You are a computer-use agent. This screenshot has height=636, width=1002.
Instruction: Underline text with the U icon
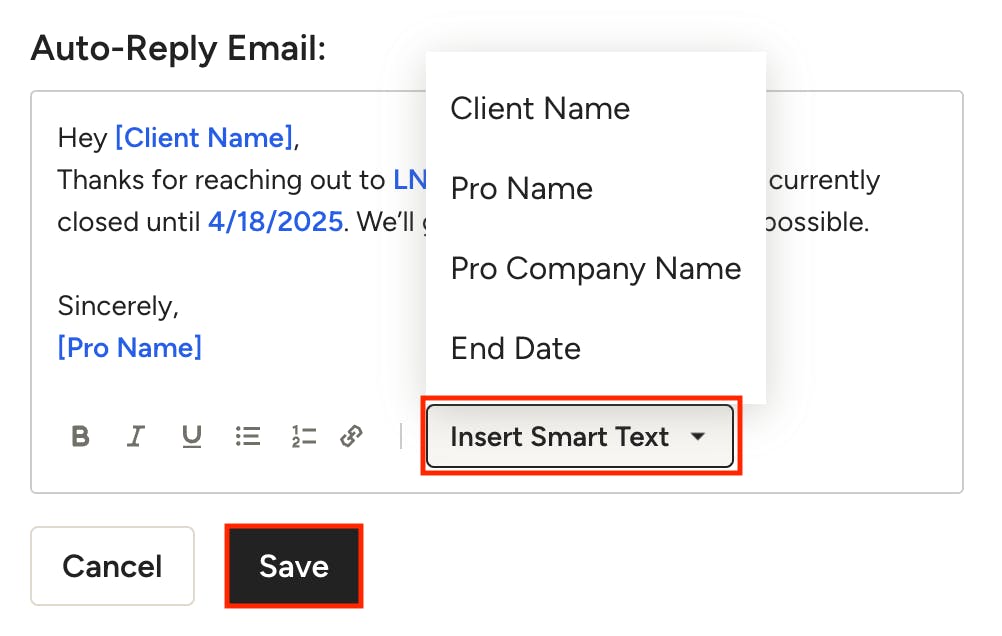(192, 436)
